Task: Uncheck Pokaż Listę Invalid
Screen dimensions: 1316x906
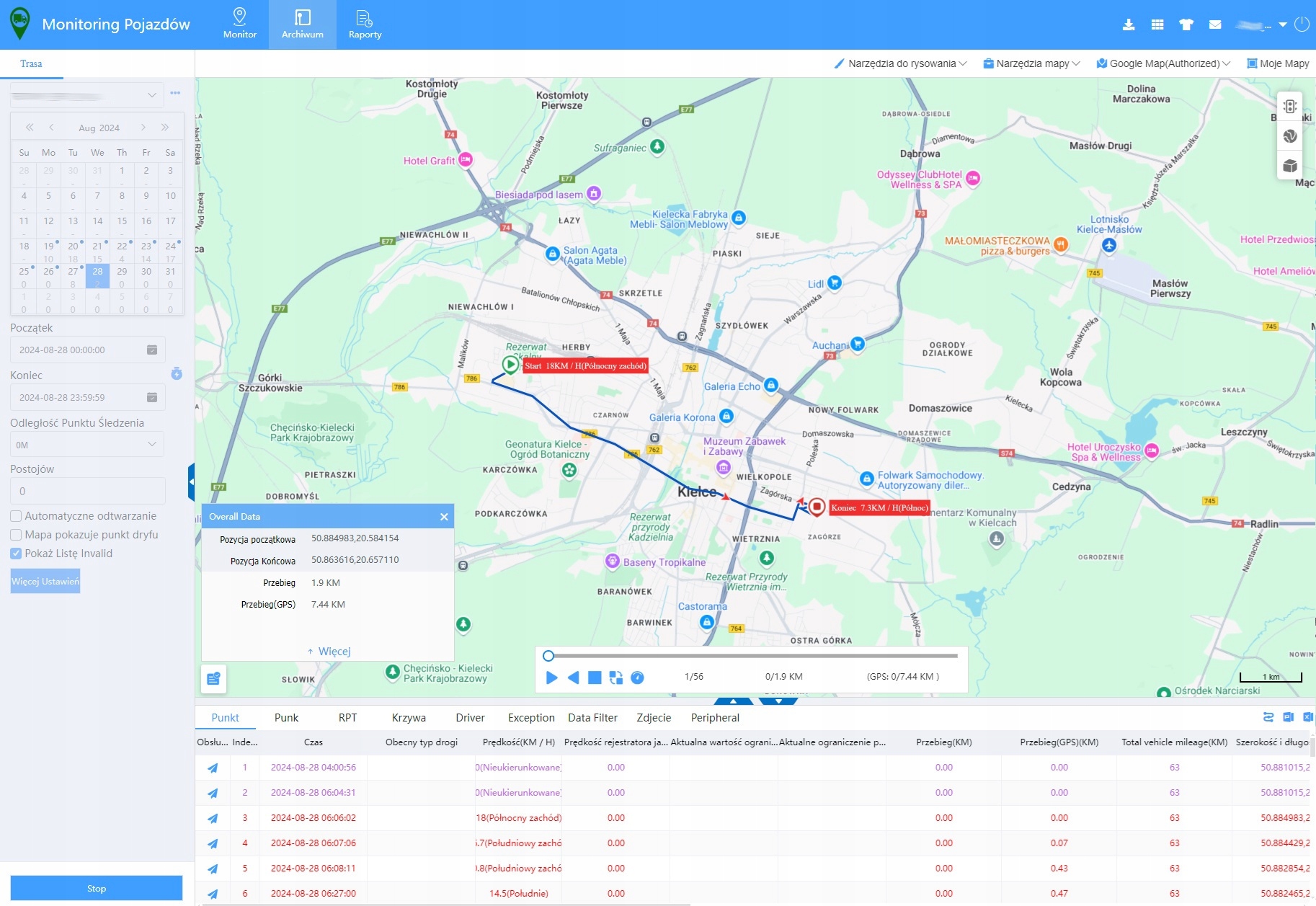Action: pos(15,553)
